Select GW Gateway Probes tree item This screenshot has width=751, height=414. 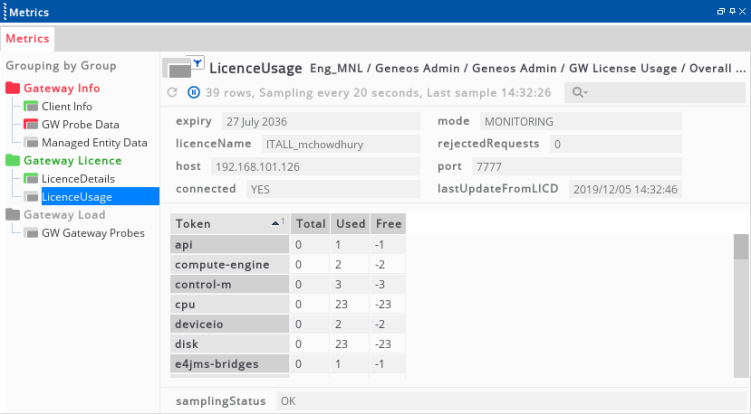pyautogui.click(x=92, y=233)
